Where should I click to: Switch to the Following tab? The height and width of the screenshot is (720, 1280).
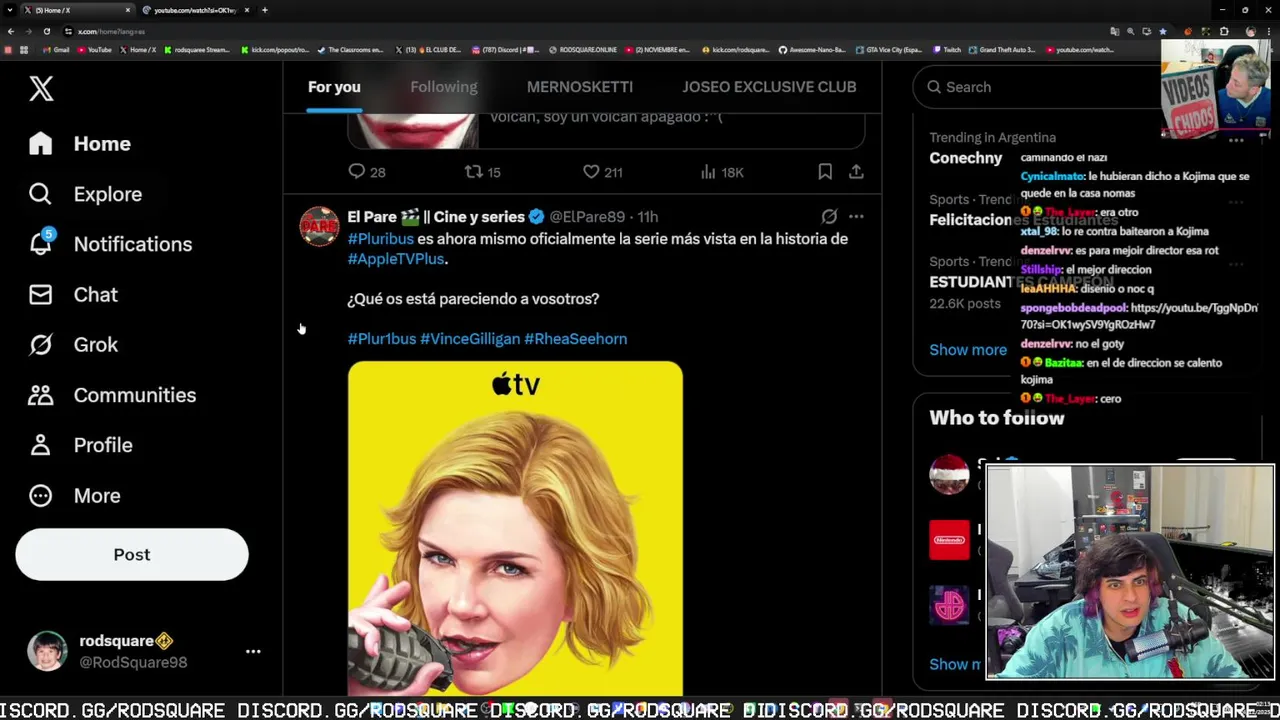pyautogui.click(x=443, y=87)
